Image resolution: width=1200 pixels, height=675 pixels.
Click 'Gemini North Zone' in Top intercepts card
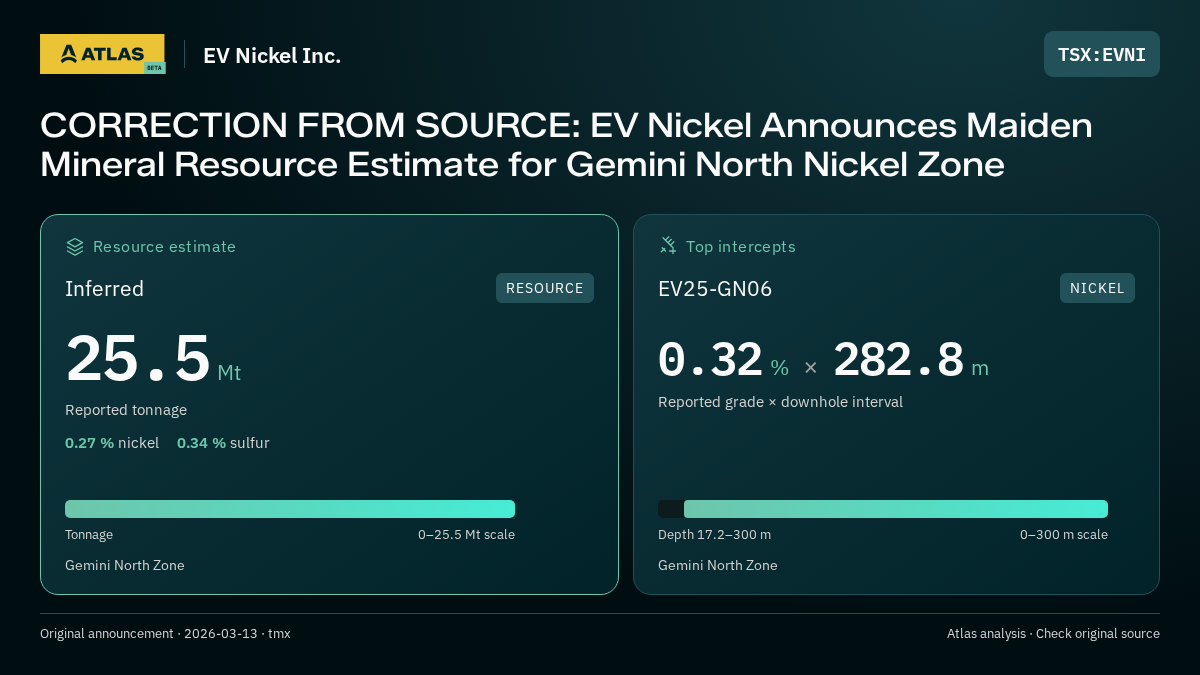coord(718,565)
